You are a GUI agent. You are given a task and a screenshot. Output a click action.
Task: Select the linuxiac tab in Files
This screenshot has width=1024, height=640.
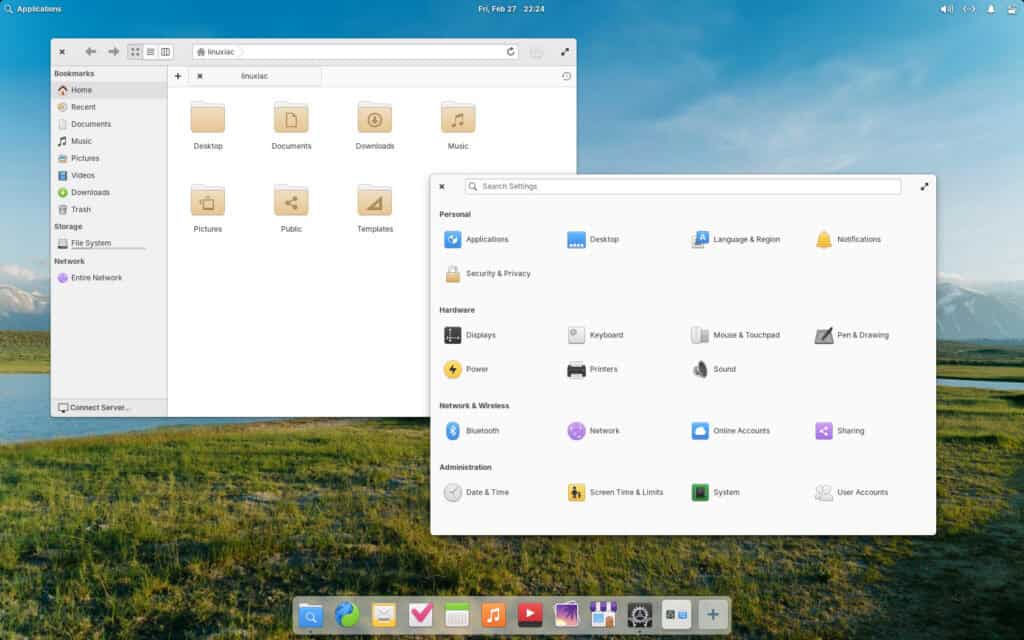click(255, 75)
